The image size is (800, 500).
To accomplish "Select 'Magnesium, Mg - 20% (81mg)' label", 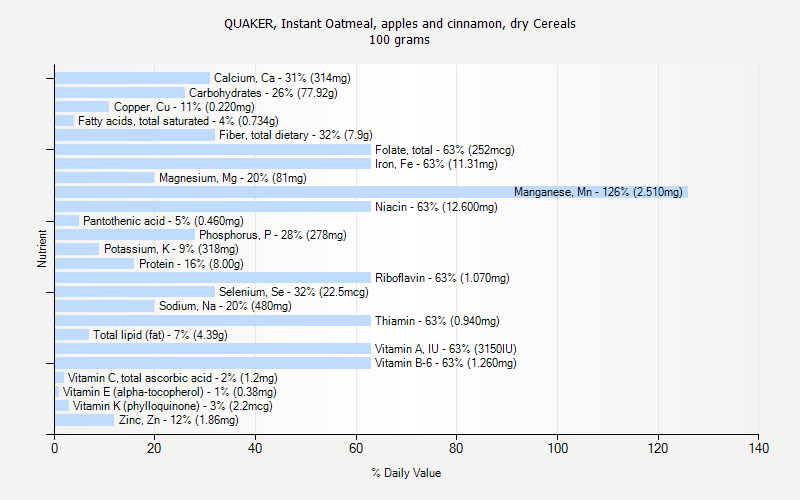I will point(233,178).
